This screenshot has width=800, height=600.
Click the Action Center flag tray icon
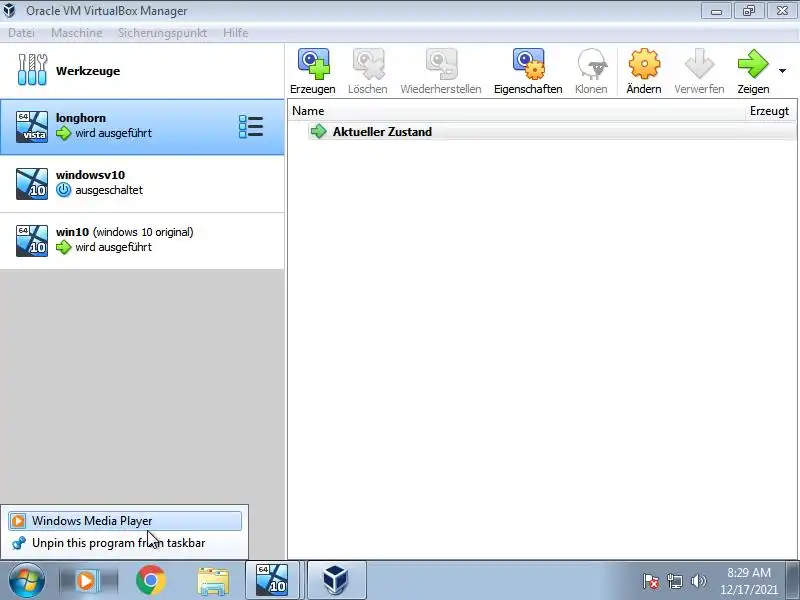(x=650, y=581)
